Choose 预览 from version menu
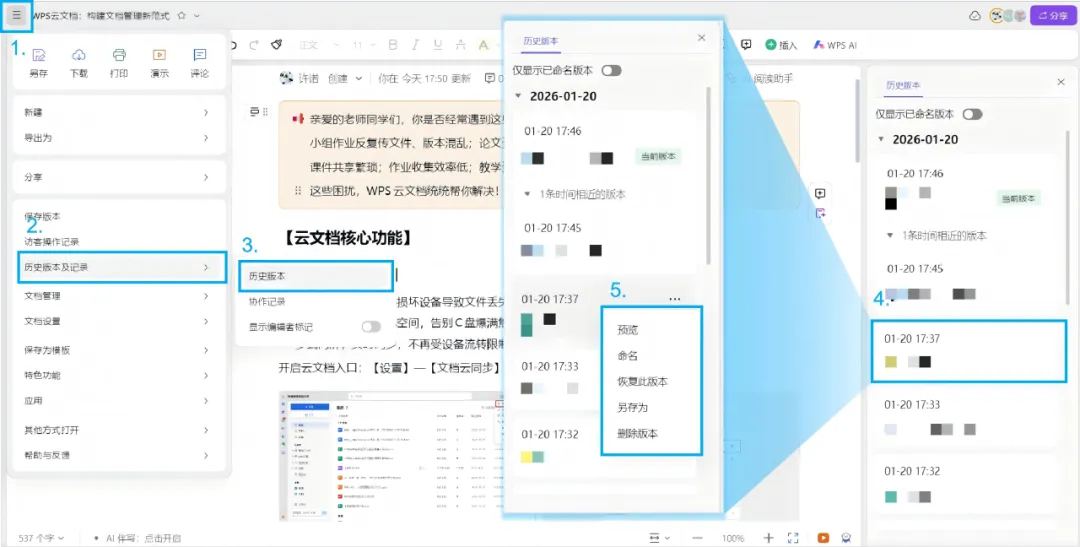This screenshot has width=1080, height=547. click(x=627, y=329)
